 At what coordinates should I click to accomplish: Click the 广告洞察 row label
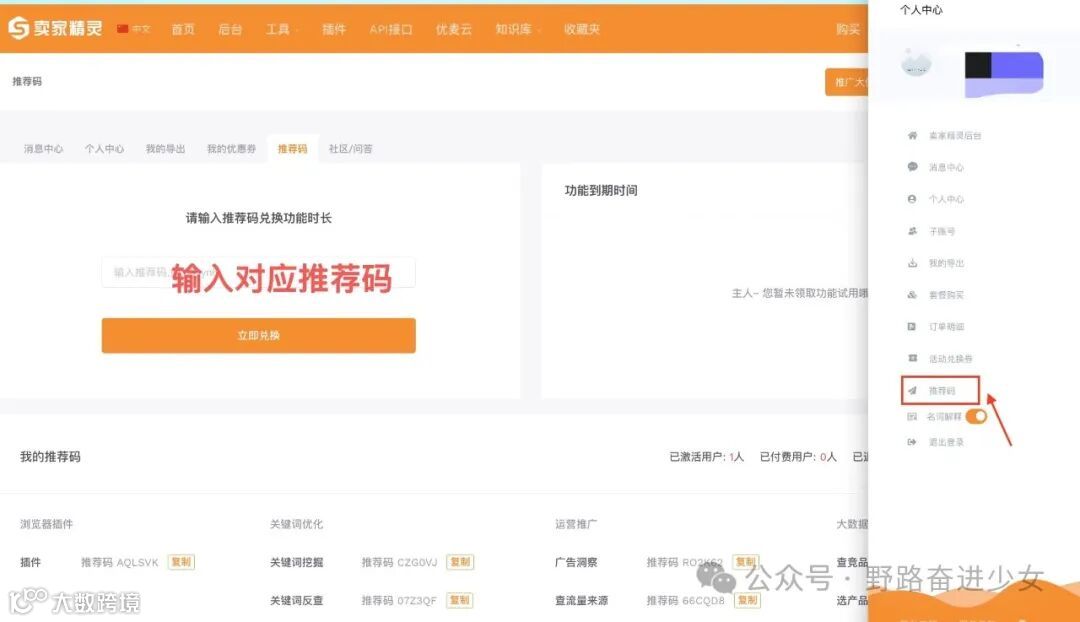(x=577, y=562)
